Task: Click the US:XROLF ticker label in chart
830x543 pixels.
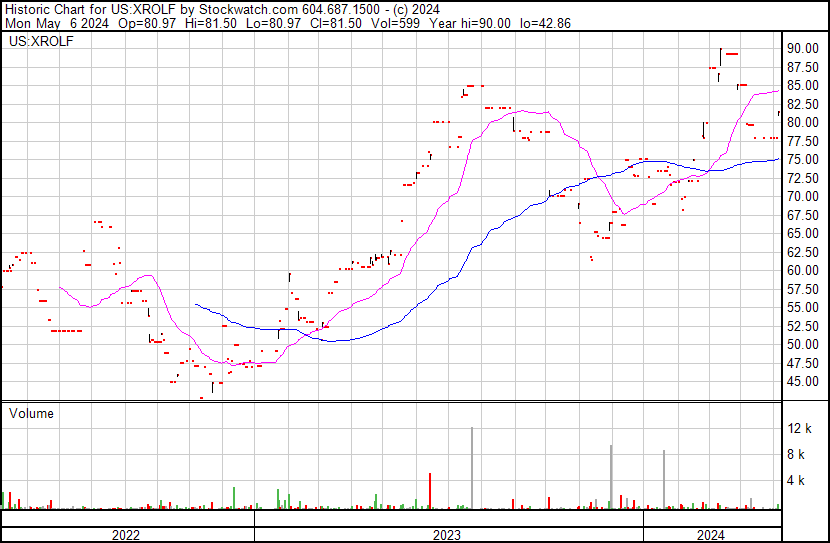Action: 36,42
